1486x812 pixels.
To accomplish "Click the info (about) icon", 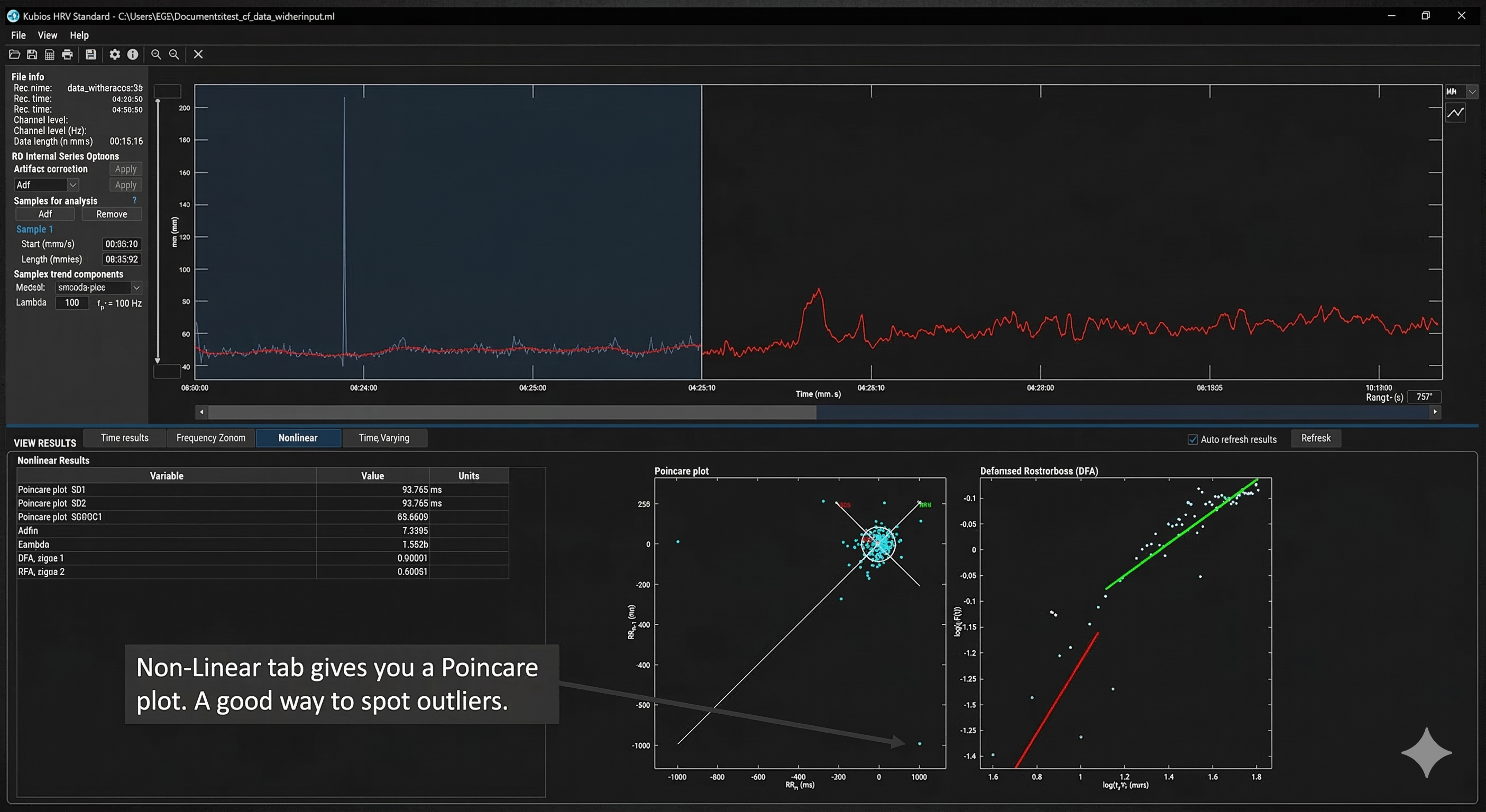I will [x=133, y=54].
